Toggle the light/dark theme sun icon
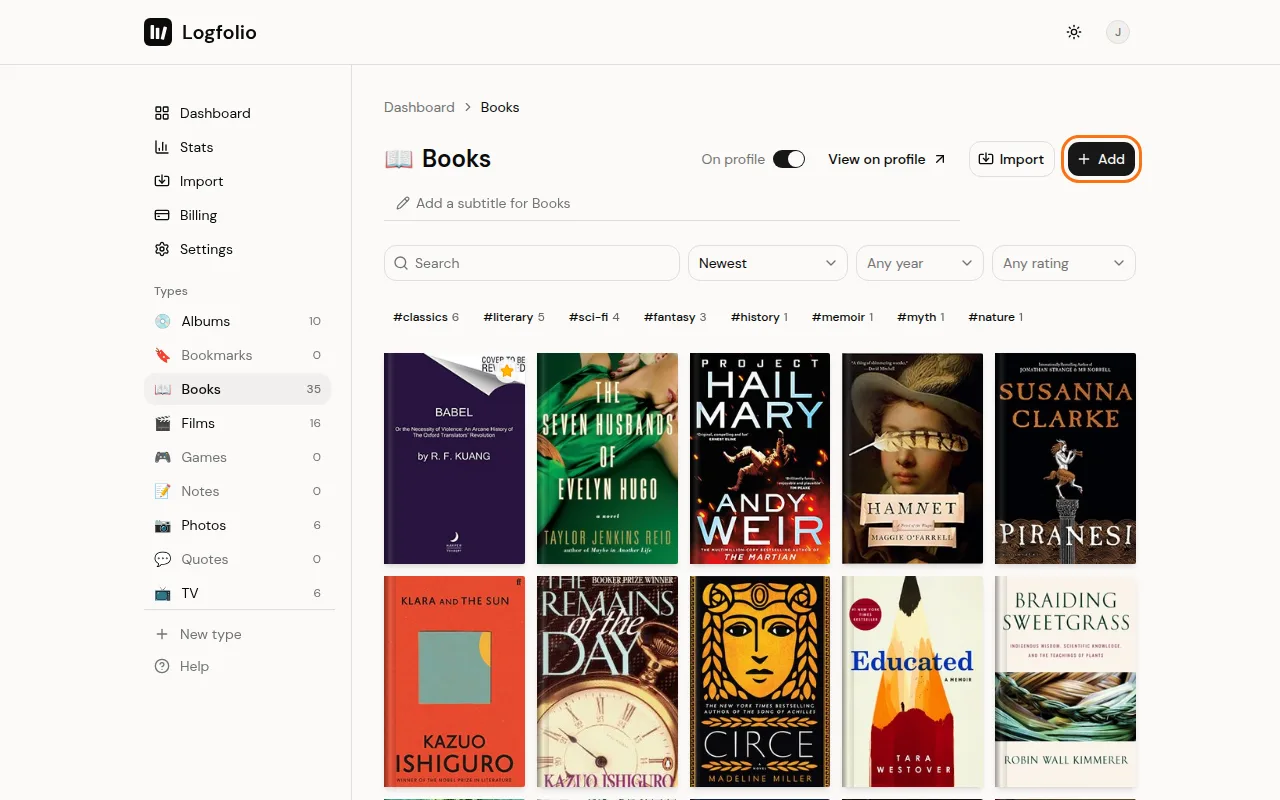This screenshot has height=800, width=1280. 1074,32
